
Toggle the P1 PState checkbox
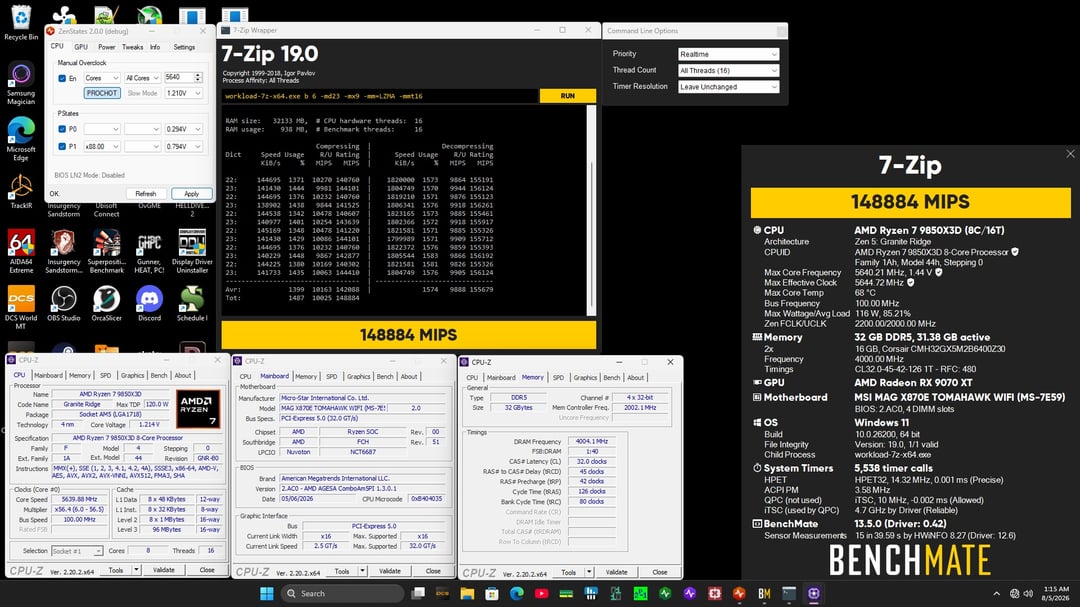(x=62, y=146)
